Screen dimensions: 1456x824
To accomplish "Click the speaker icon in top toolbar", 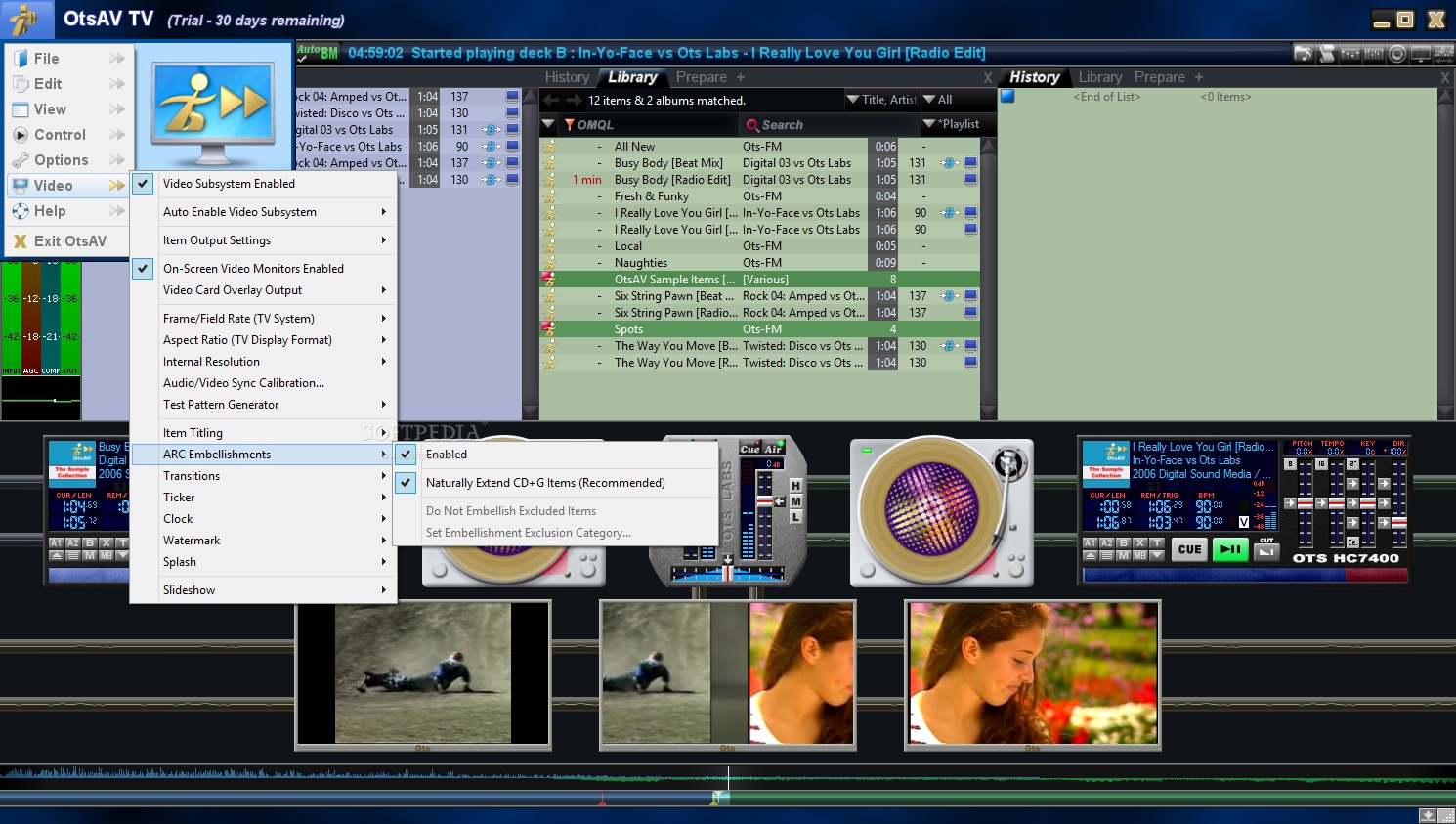I will point(1397,53).
